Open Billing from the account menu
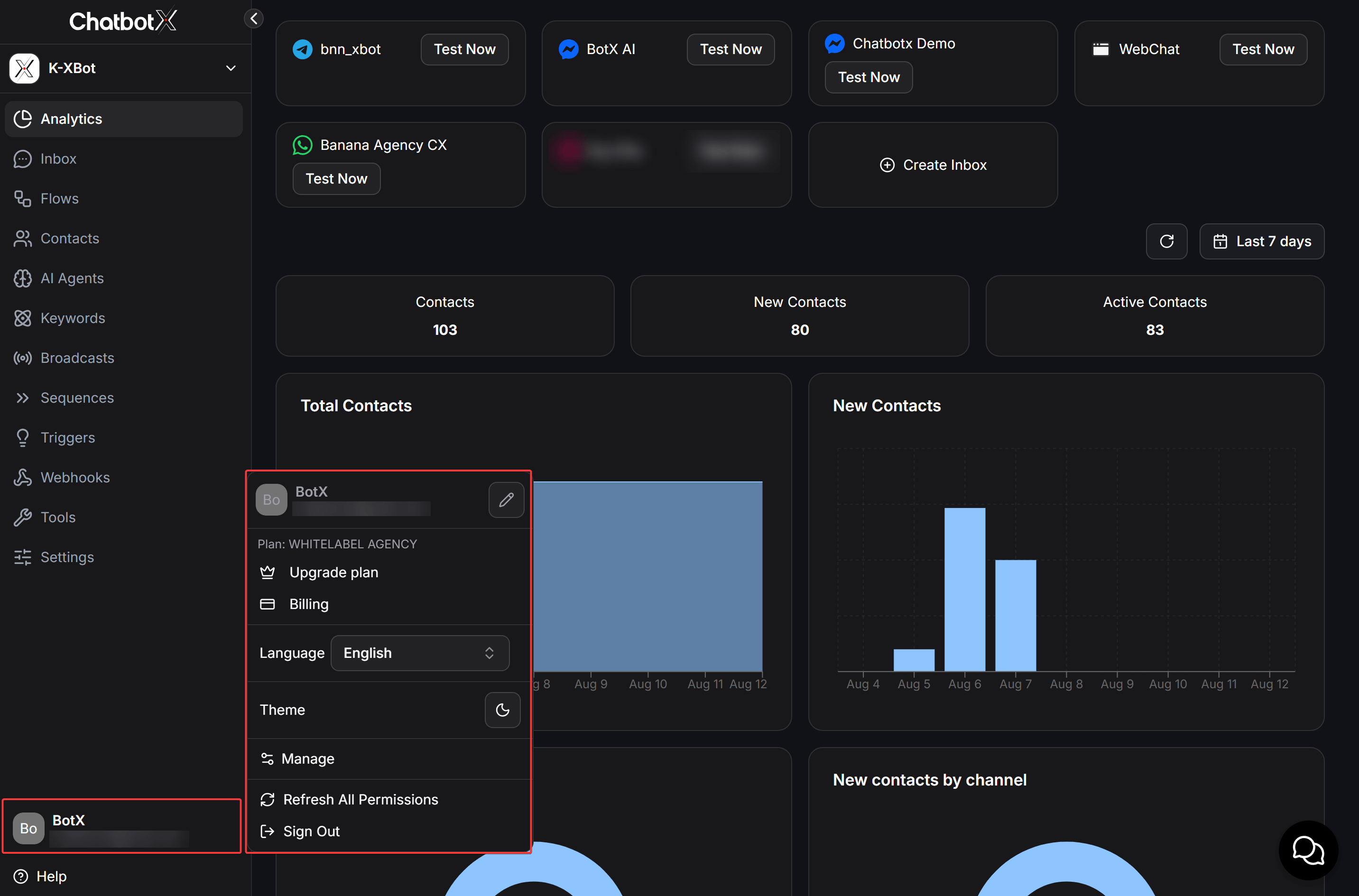The width and height of the screenshot is (1359, 896). [388, 604]
